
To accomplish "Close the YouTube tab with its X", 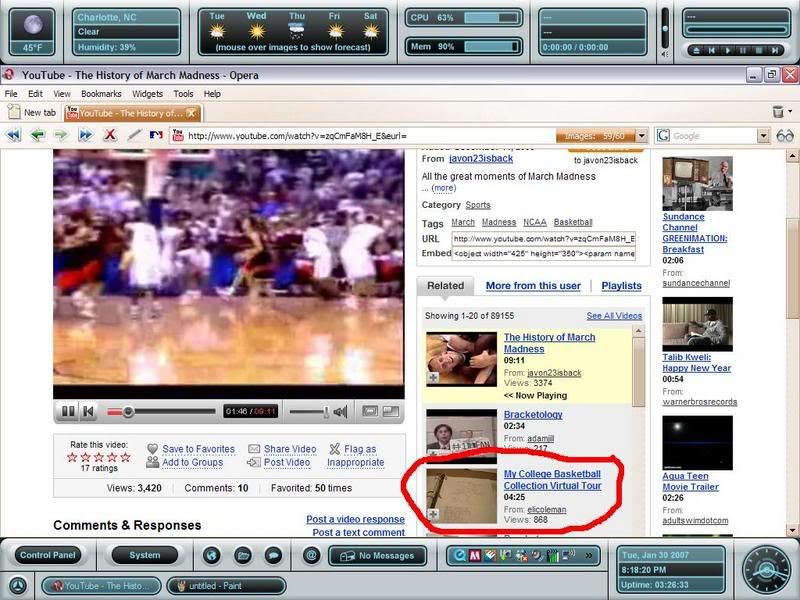I will coord(191,113).
